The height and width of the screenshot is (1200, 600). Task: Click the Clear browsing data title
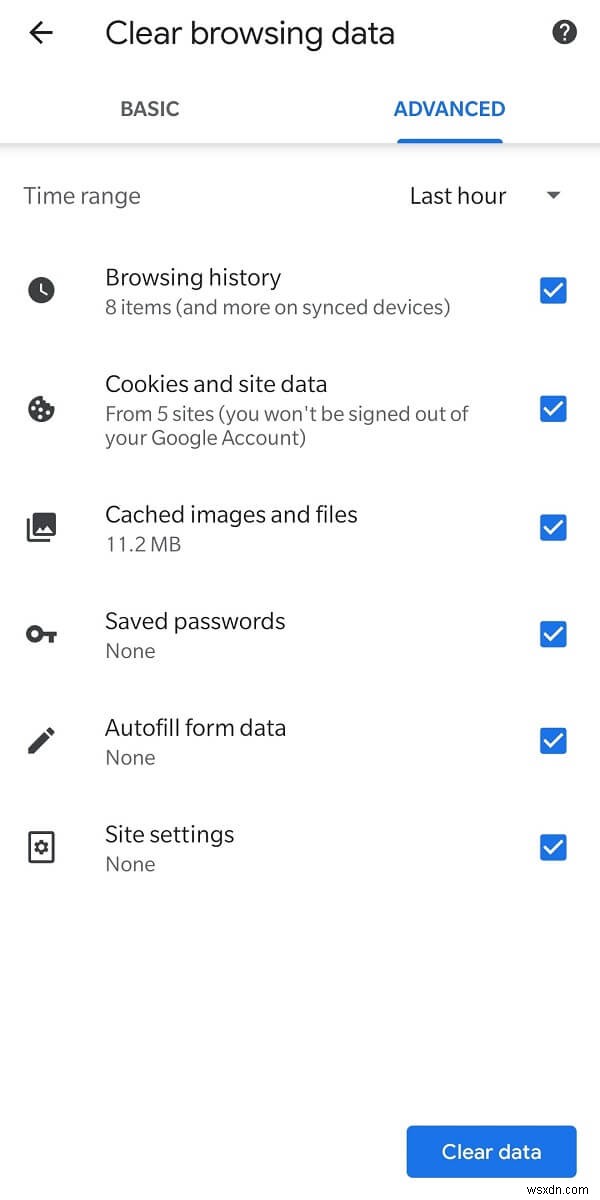coord(248,33)
